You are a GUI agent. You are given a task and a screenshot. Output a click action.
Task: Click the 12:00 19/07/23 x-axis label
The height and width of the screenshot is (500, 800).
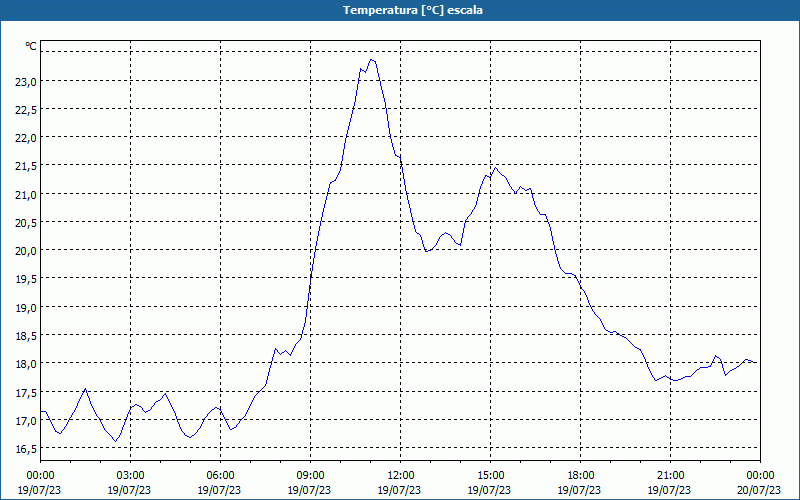pyautogui.click(x=399, y=483)
